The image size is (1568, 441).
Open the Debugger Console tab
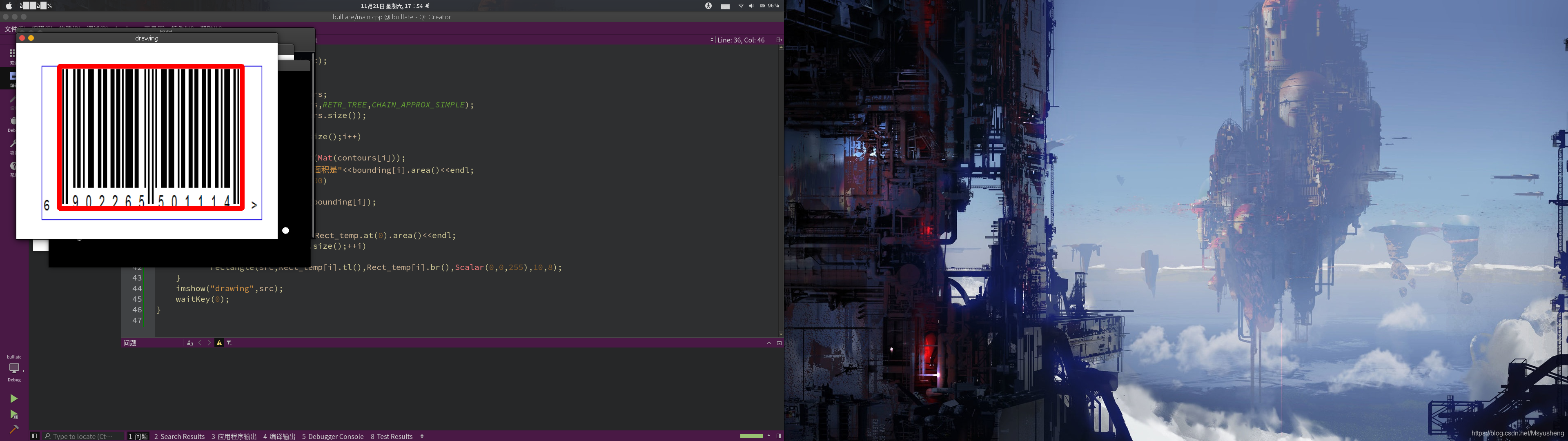332,436
